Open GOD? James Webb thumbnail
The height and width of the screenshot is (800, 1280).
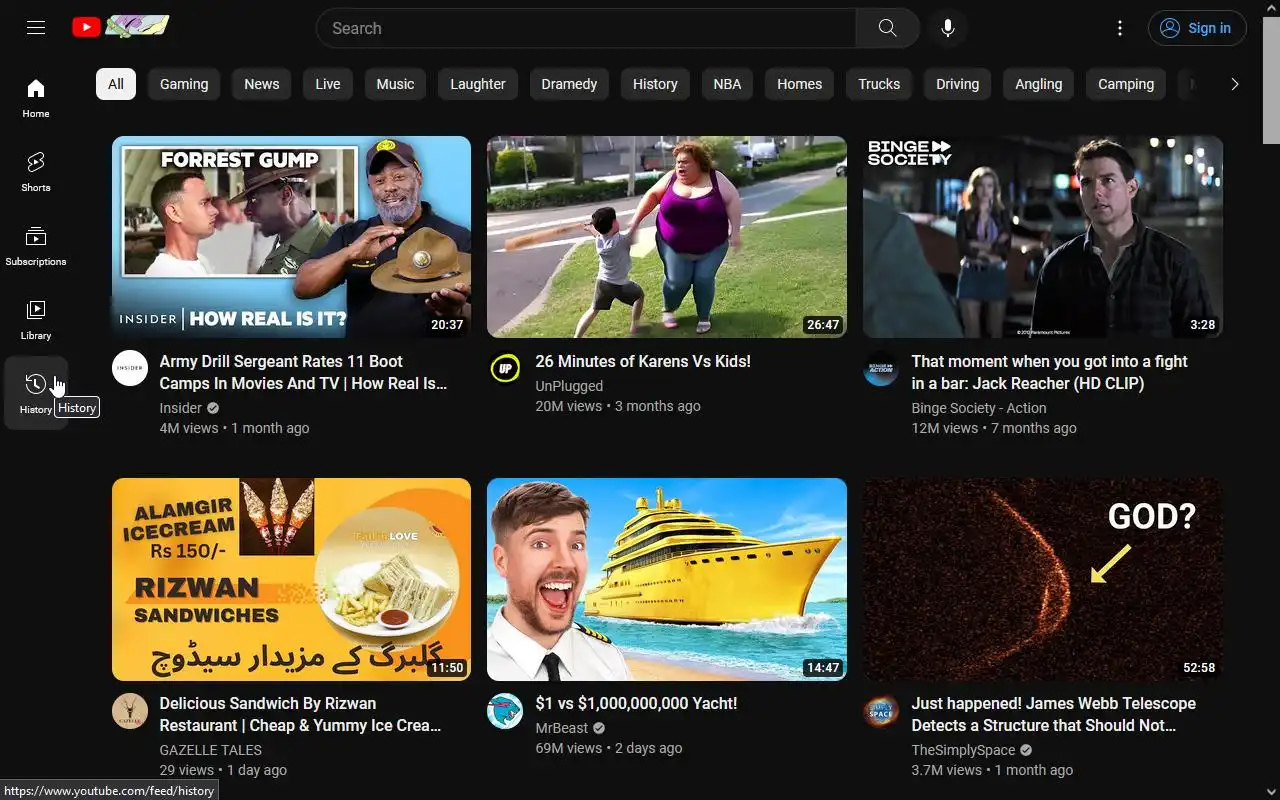coord(1043,579)
